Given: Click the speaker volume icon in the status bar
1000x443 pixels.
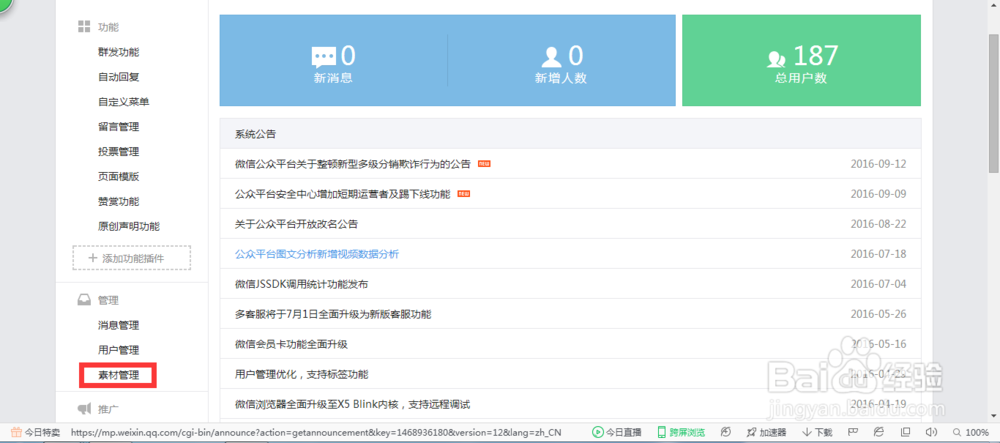Looking at the screenshot, I should (x=930, y=432).
